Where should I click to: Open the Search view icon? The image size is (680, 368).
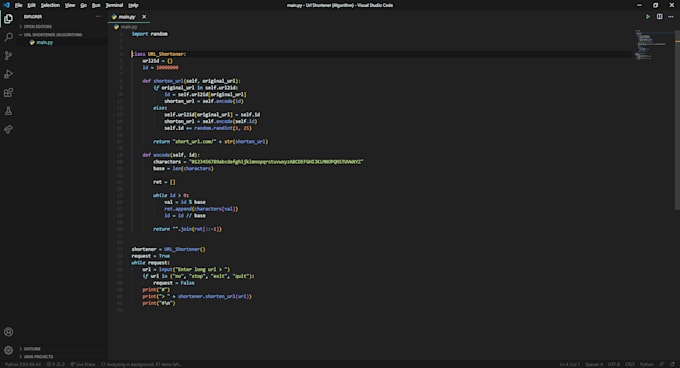[x=8, y=37]
